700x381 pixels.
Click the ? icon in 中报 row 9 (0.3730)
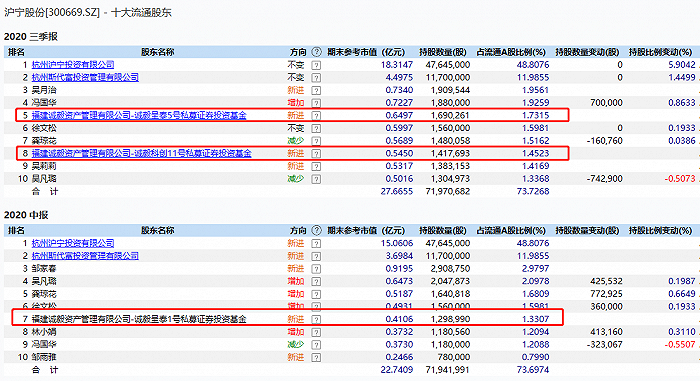click(316, 345)
